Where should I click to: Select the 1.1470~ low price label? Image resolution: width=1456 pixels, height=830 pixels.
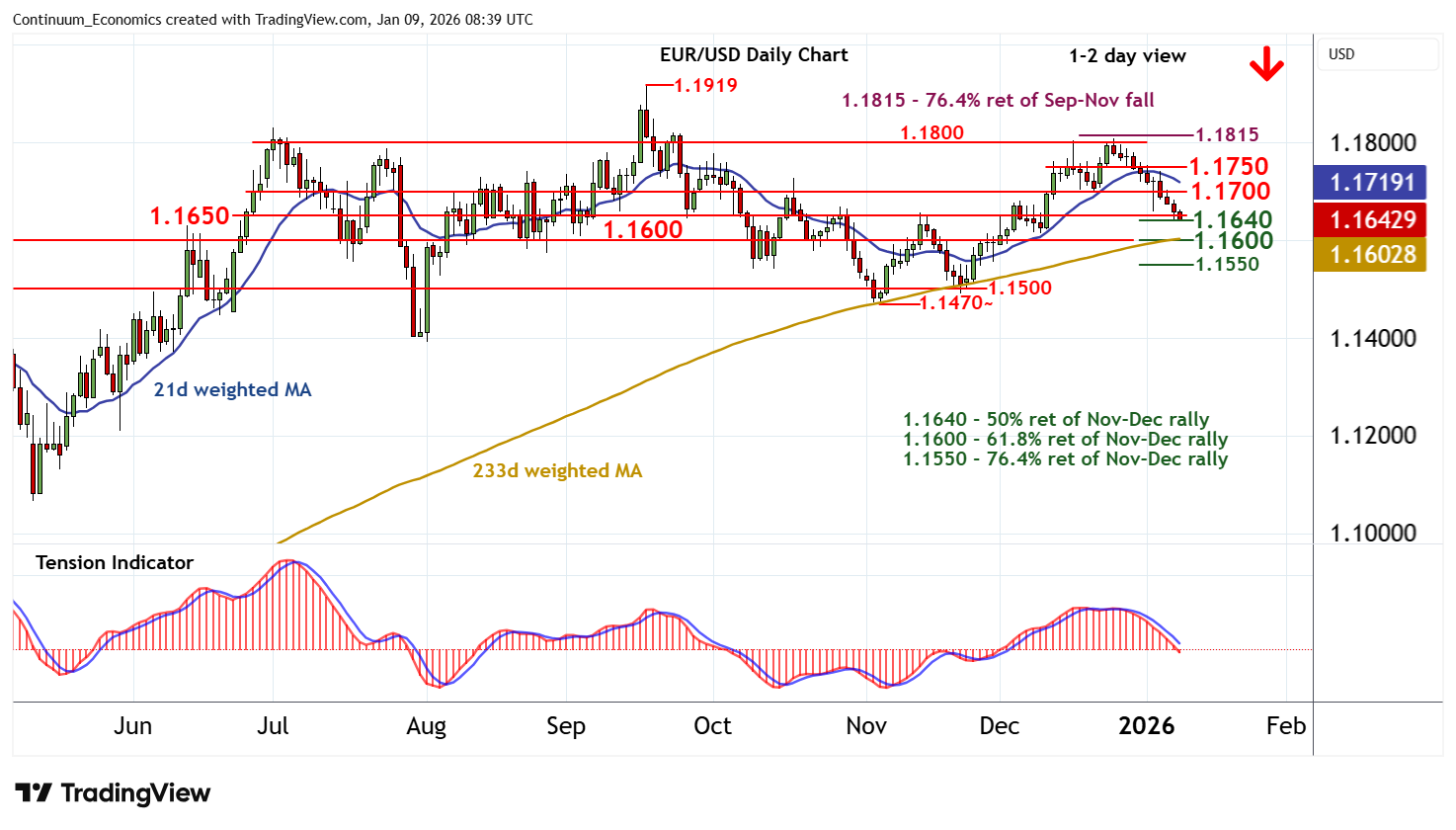point(955,303)
